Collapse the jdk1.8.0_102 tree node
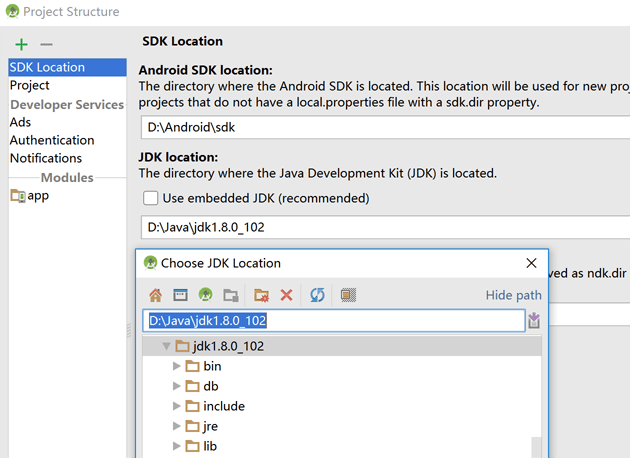This screenshot has height=458, width=630. [x=166, y=346]
